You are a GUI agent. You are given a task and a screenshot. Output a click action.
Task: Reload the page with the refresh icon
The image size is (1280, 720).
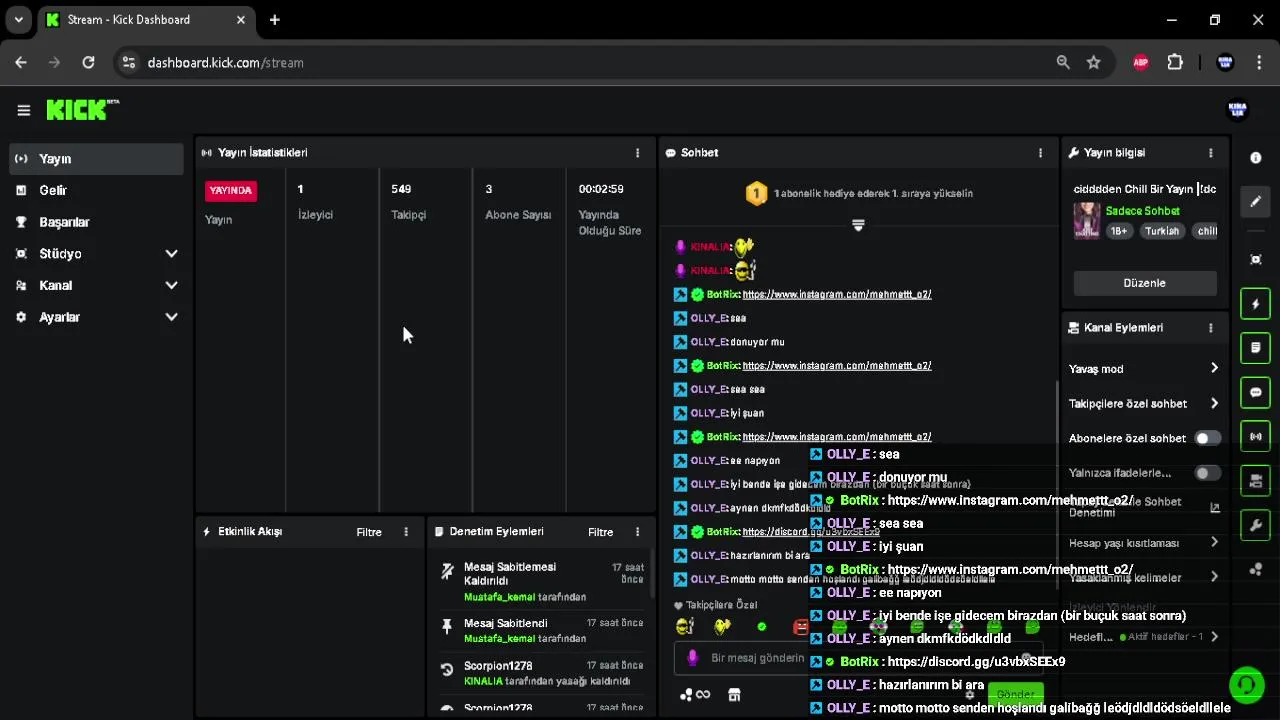tap(88, 62)
